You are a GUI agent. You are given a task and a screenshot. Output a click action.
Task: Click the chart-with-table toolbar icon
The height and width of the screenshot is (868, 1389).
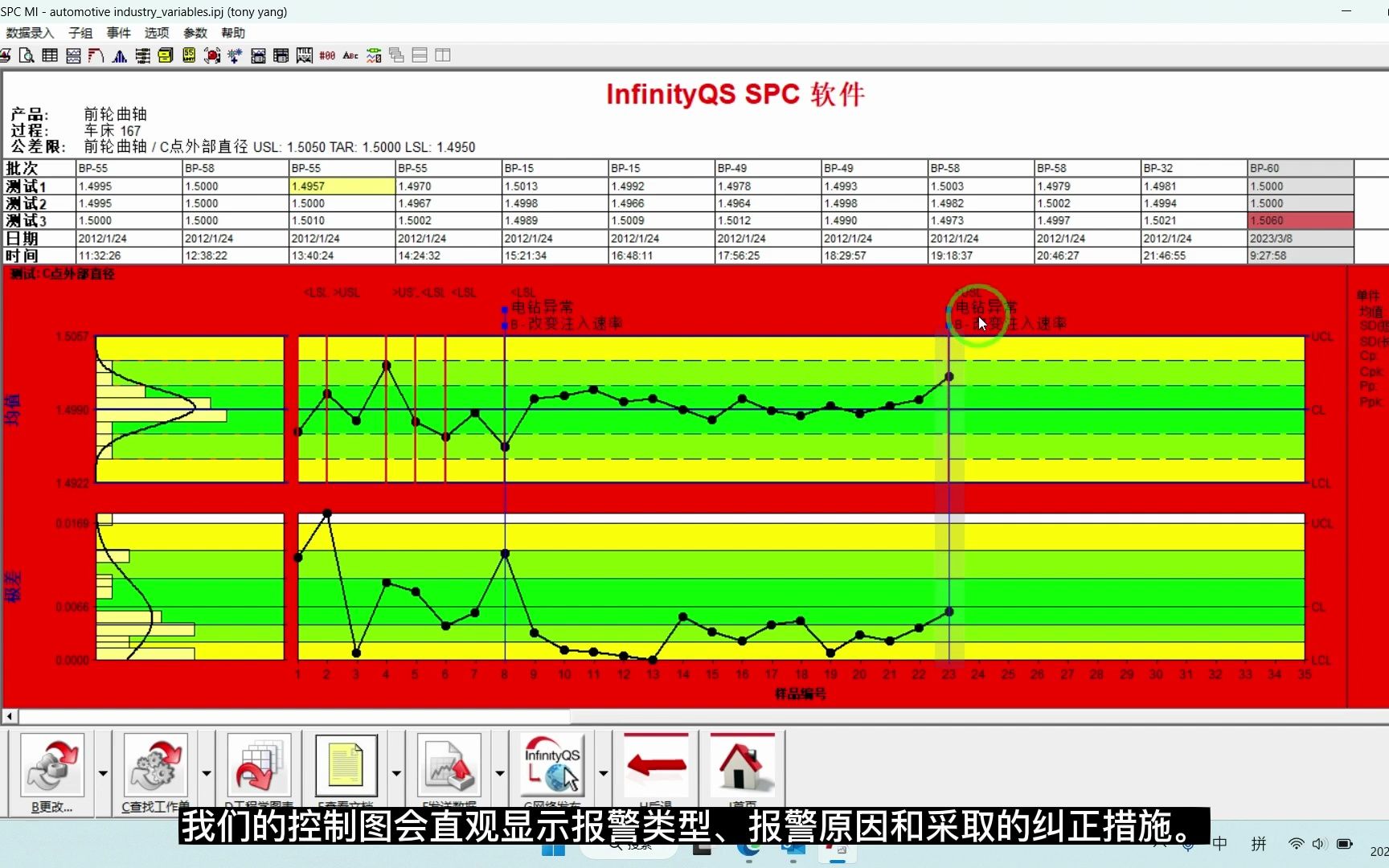pos(258,55)
